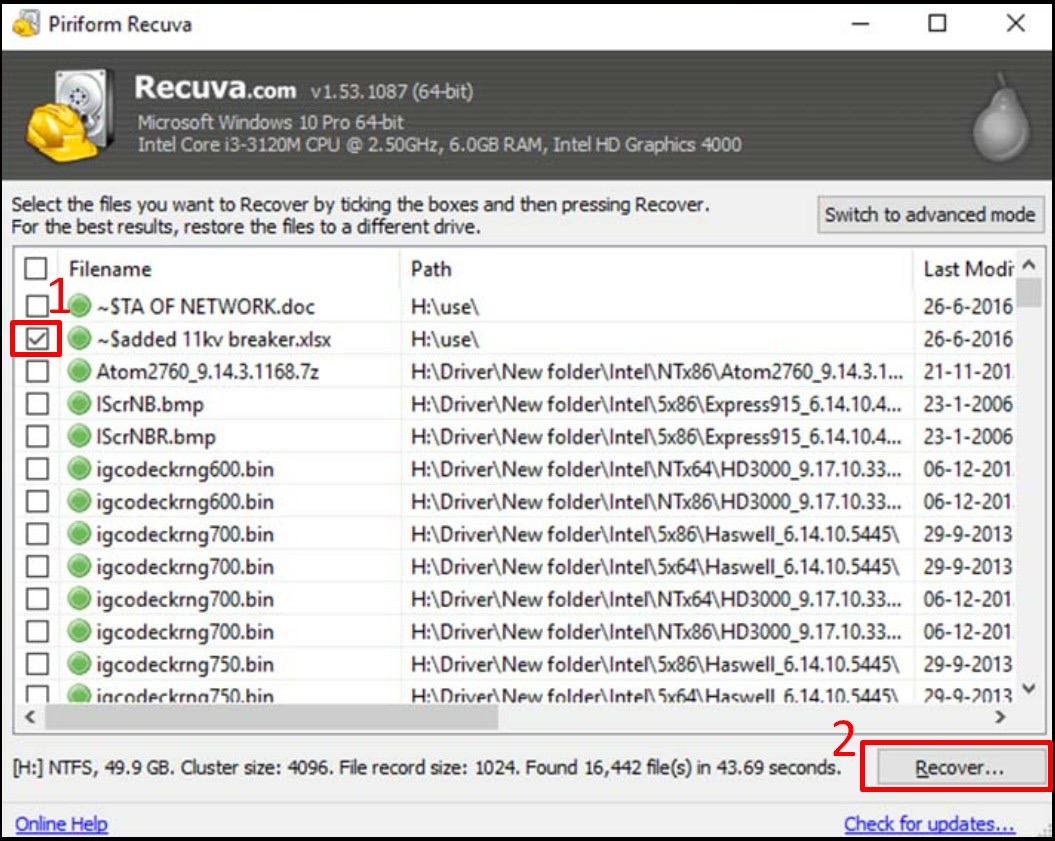Sort the list by the Filename column

(x=229, y=269)
